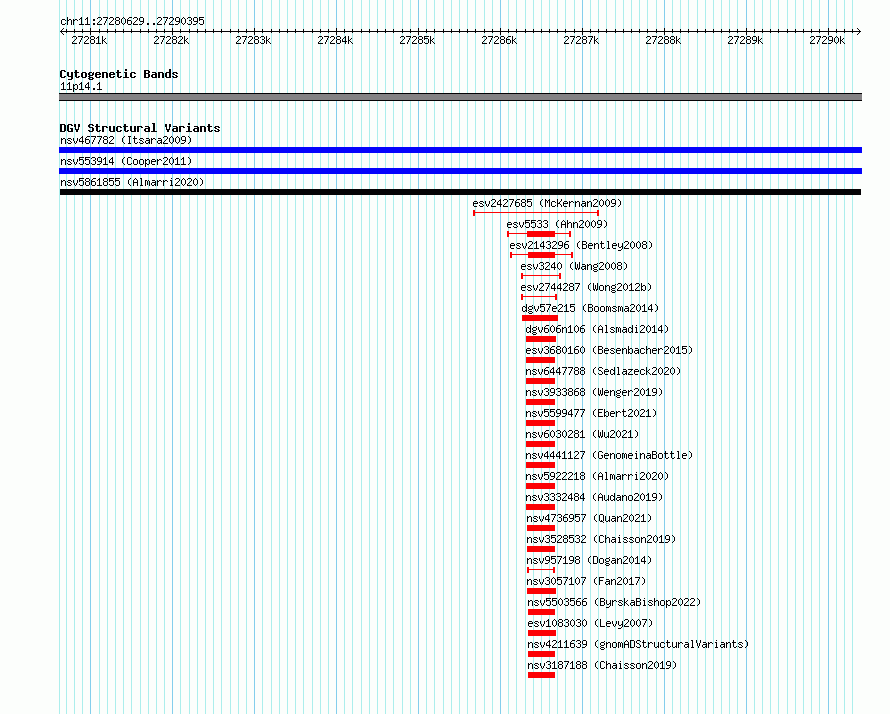This screenshot has height=714, width=890.
Task: Click the 27288k ruler tick label
Action: pos(663,40)
